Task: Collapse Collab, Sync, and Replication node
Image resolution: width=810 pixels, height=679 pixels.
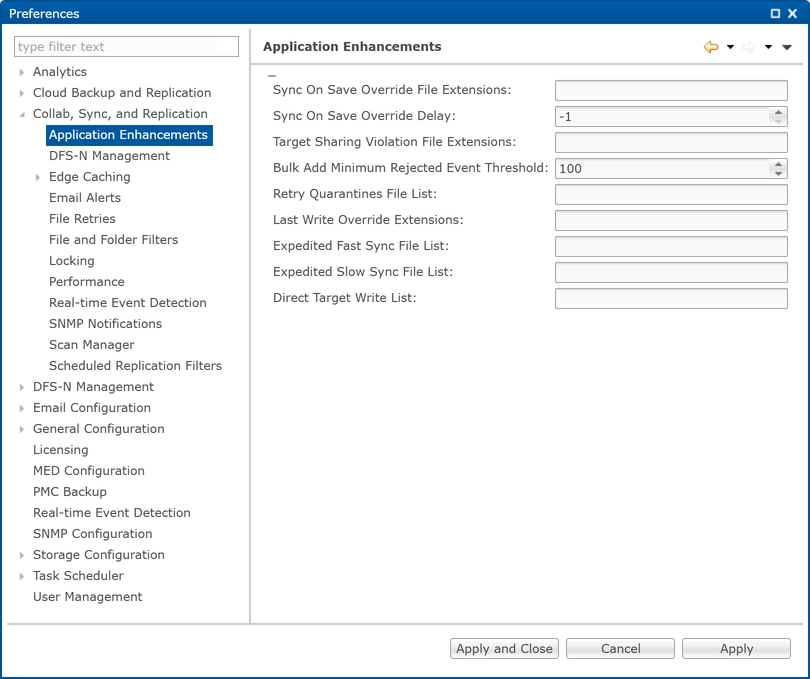Action: pos(22,114)
